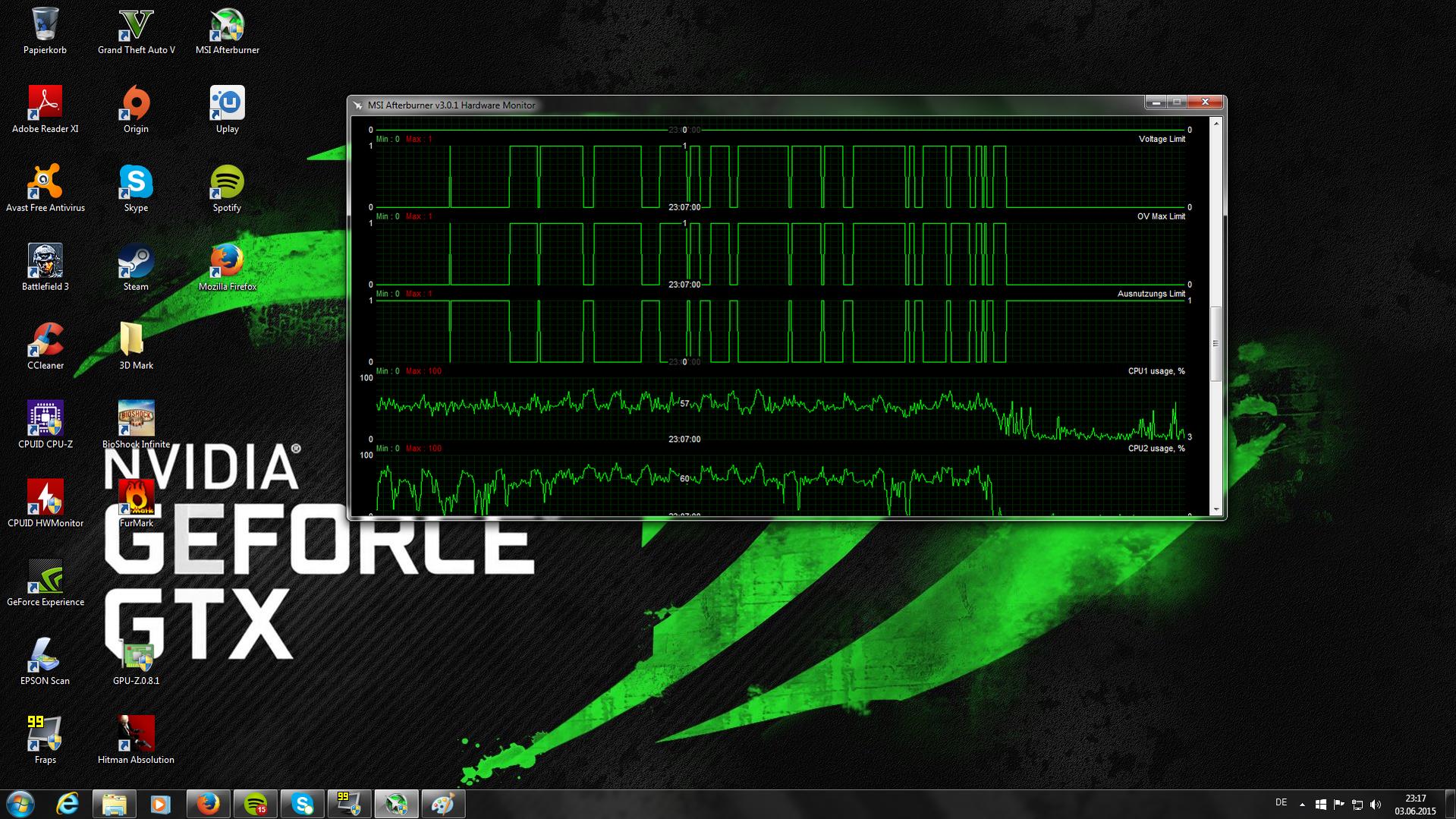Switch to Spotify taskbar button
The height and width of the screenshot is (819, 1456).
pyautogui.click(x=255, y=804)
